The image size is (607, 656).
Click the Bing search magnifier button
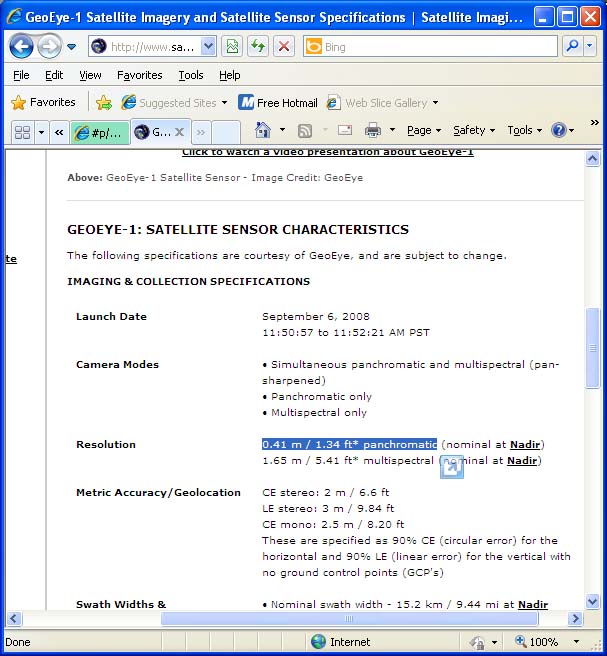point(572,46)
